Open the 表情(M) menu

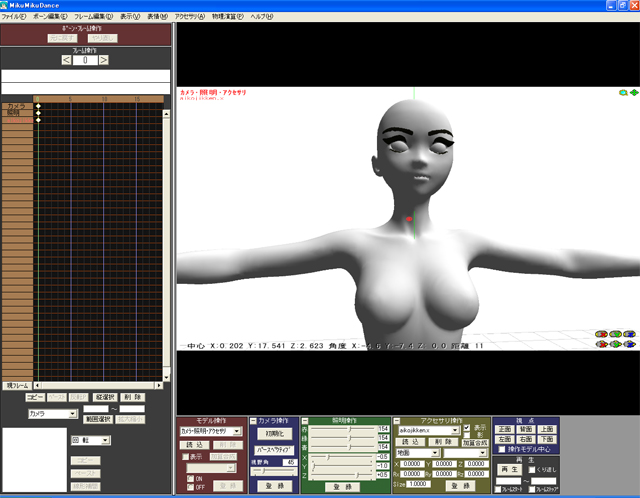coord(158,17)
